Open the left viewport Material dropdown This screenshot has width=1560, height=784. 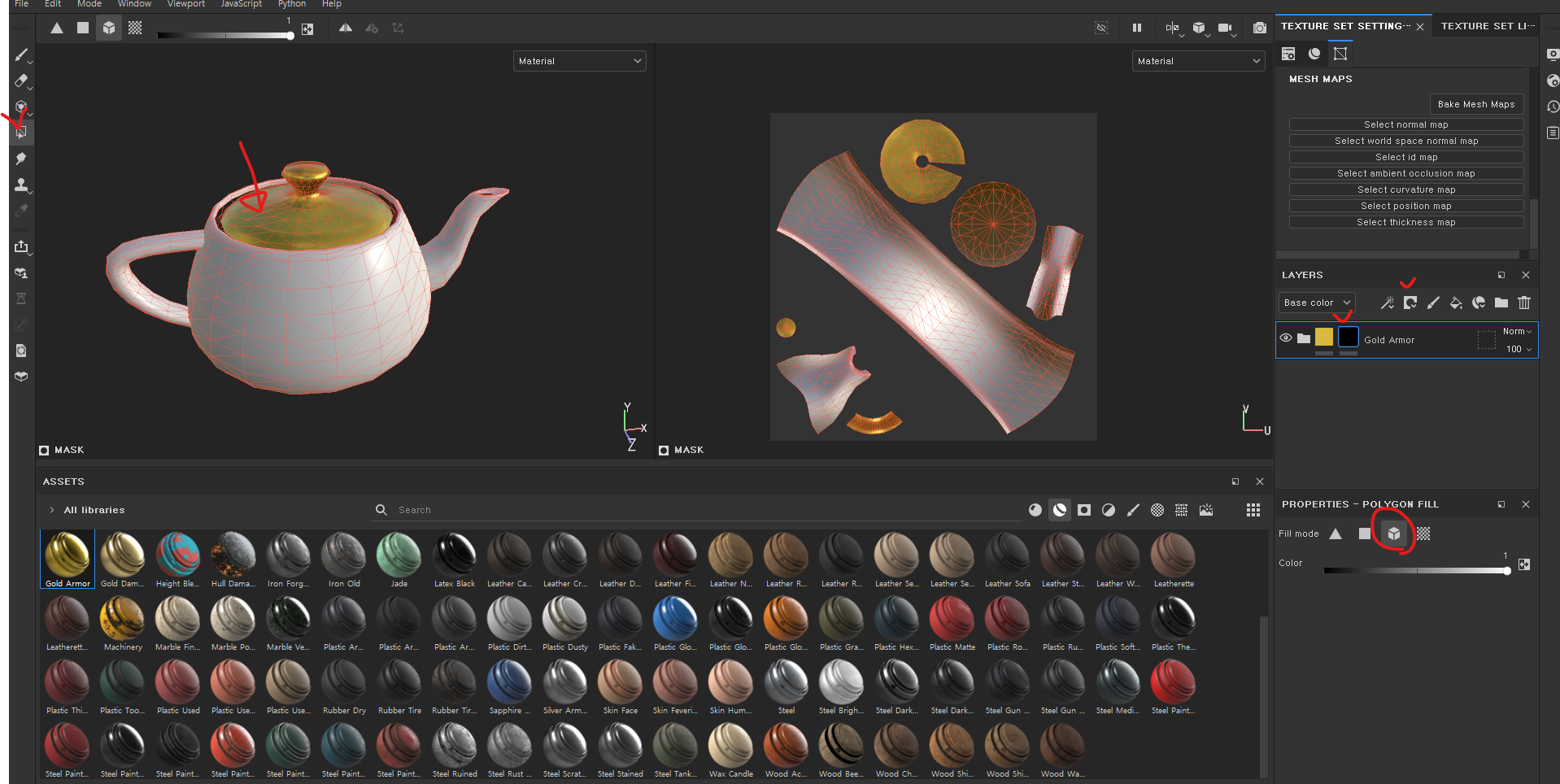tap(579, 61)
